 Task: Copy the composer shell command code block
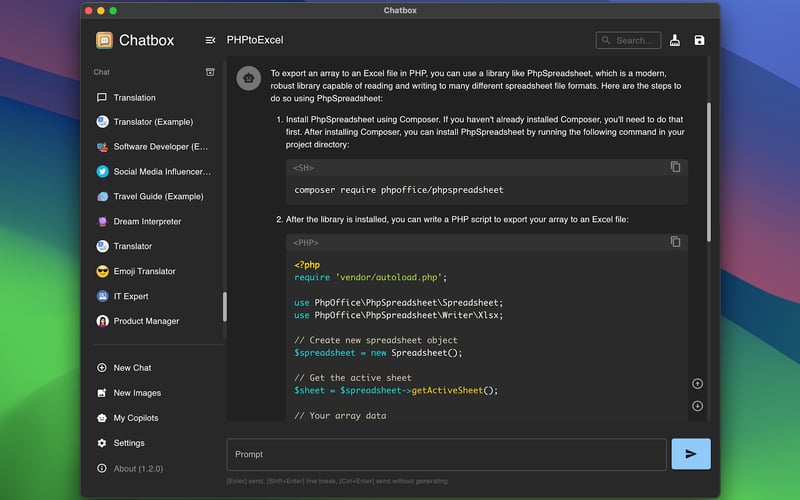pos(675,167)
